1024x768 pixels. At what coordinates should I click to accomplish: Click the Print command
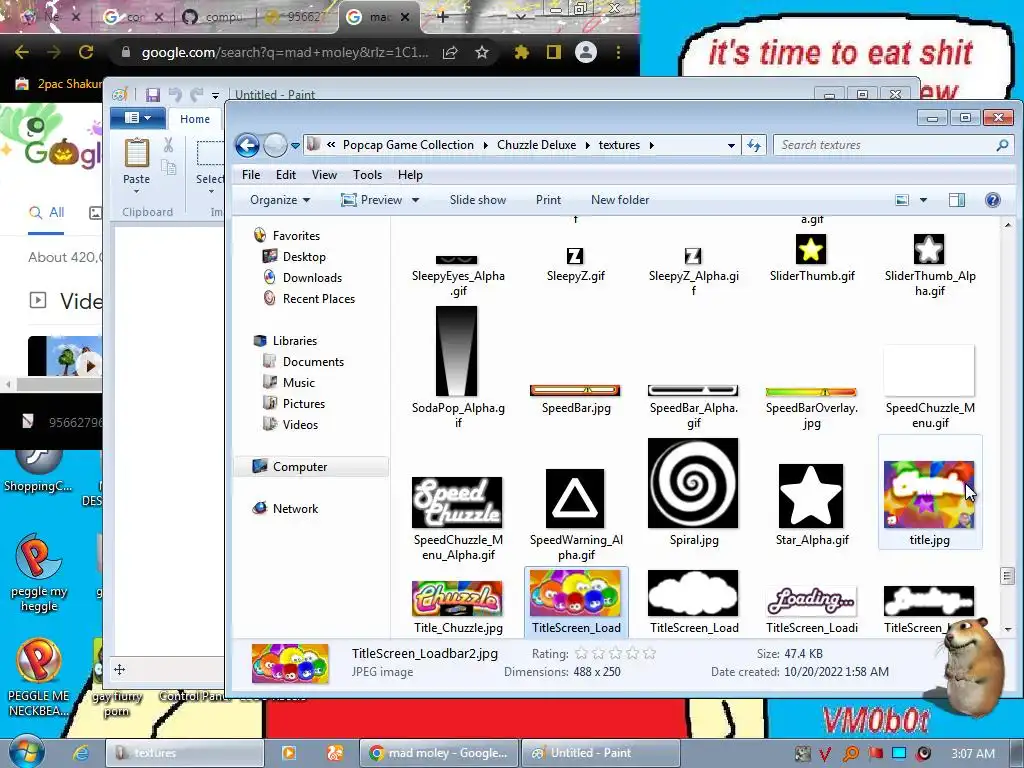click(x=548, y=200)
